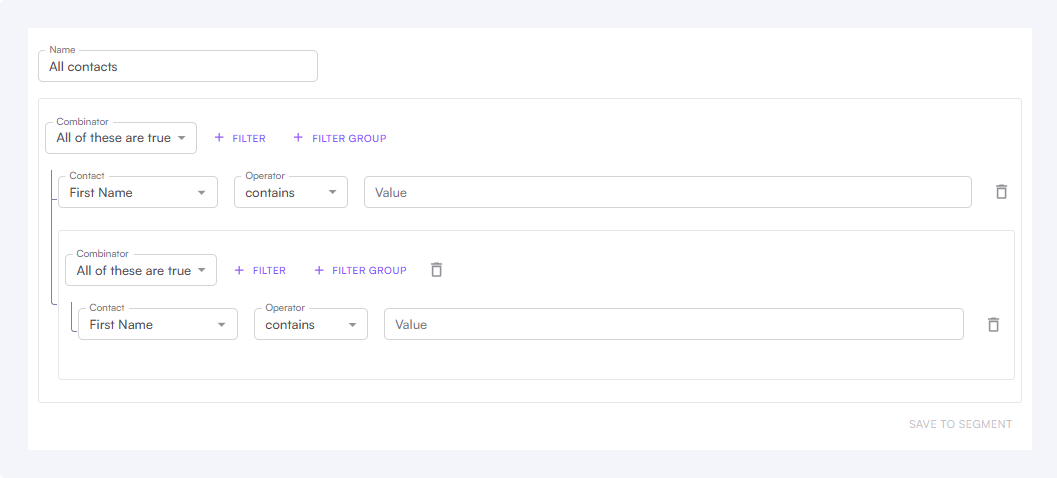The height and width of the screenshot is (478, 1057).
Task: Open the top-level Combinator dropdown
Action: tap(121, 138)
